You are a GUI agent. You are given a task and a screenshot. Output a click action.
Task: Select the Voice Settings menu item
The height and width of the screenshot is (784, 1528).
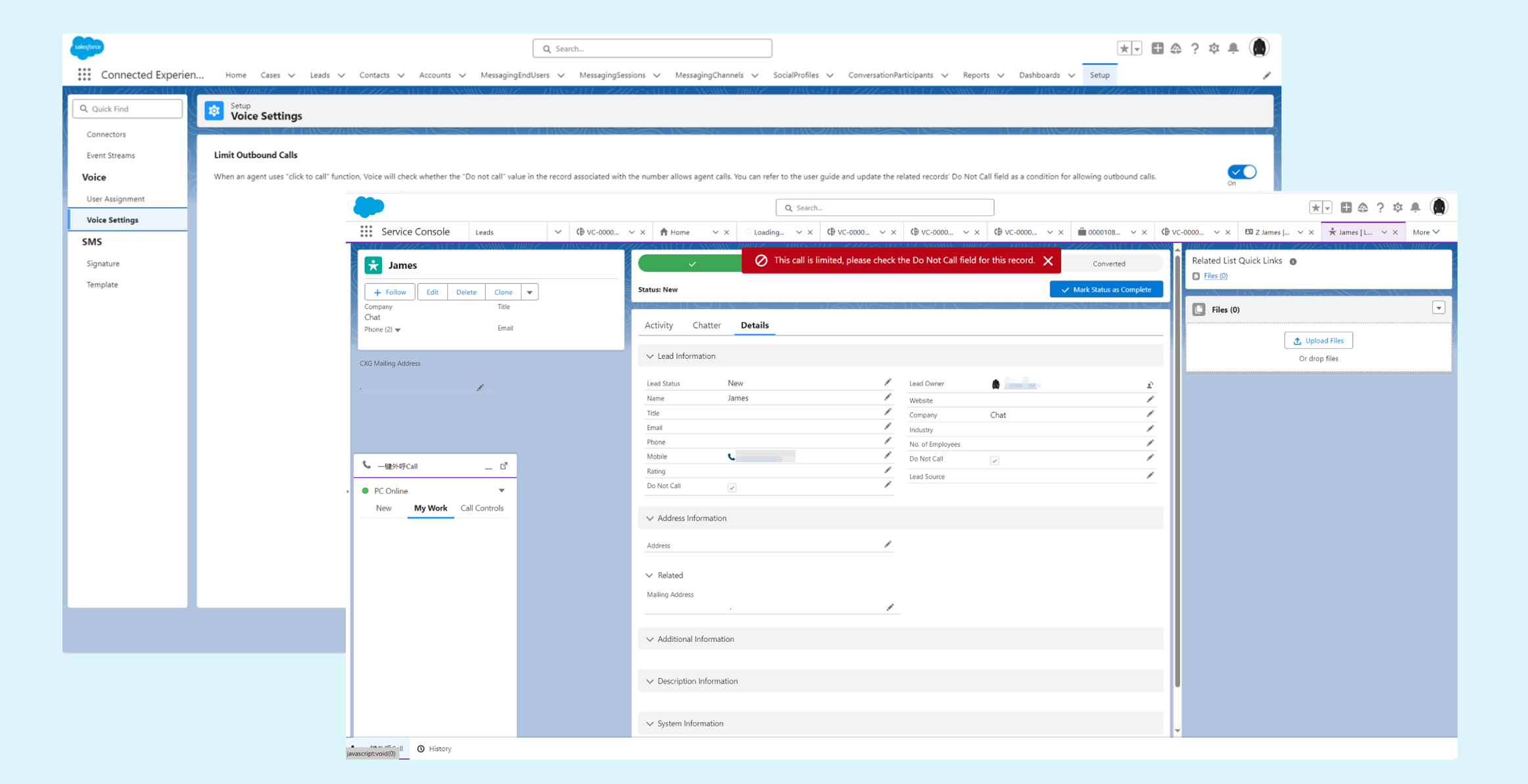click(x=113, y=219)
